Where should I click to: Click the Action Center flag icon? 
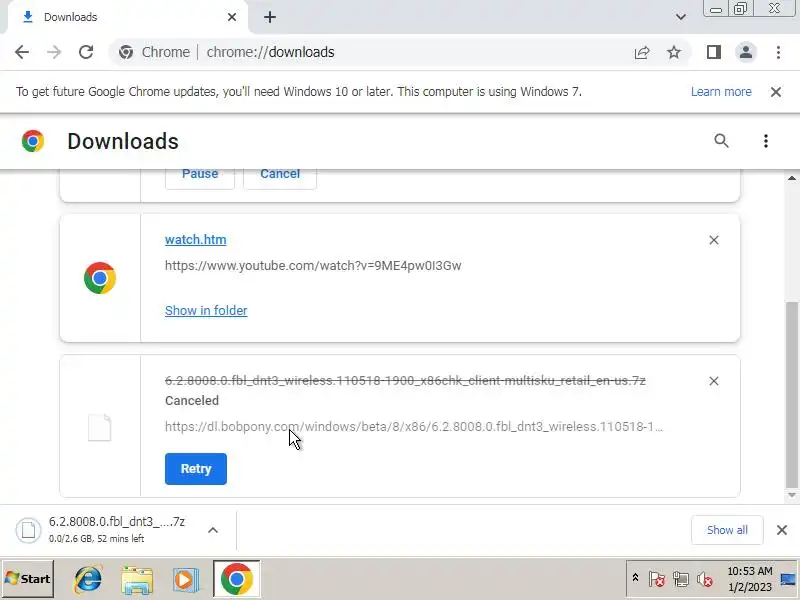656,580
